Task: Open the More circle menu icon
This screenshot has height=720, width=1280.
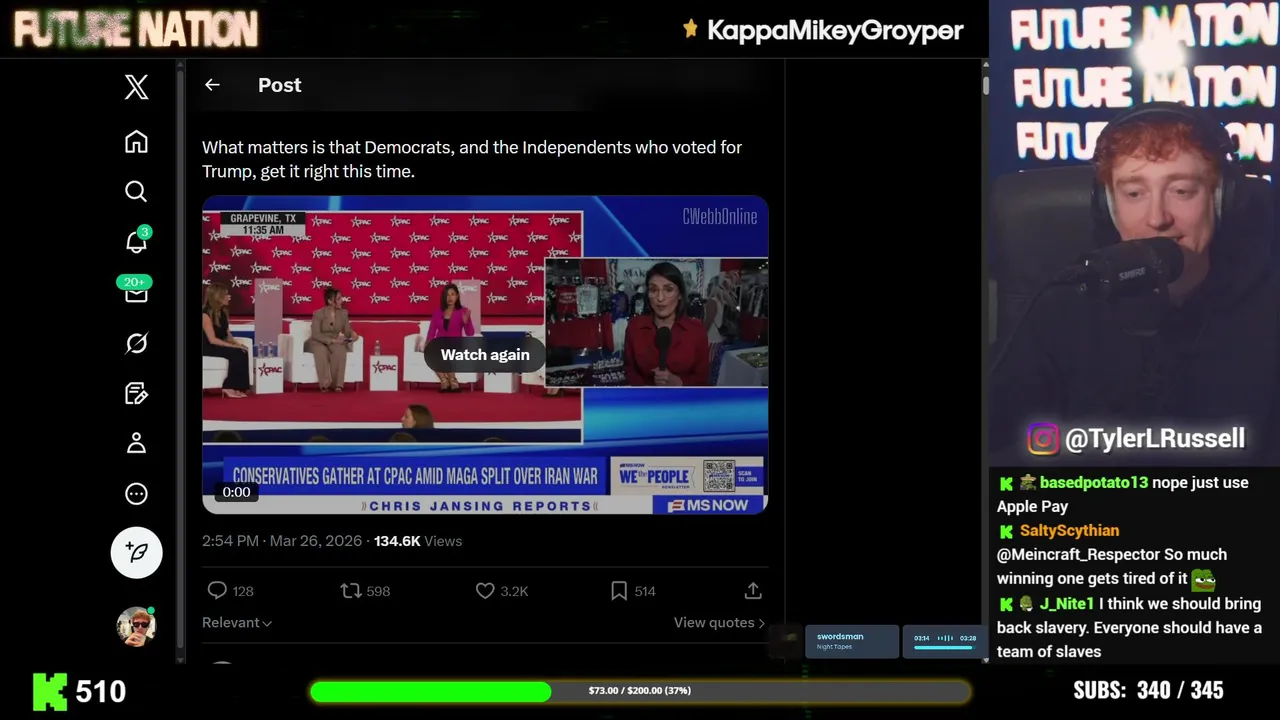Action: [136, 494]
